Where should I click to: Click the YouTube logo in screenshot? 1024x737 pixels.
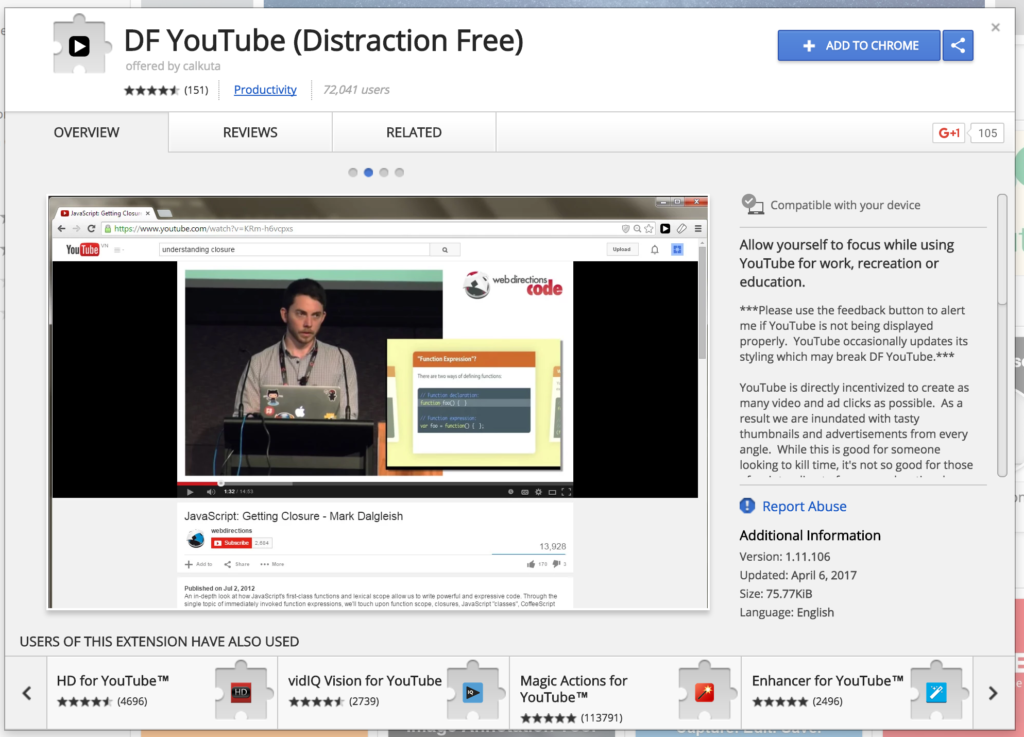point(82,249)
